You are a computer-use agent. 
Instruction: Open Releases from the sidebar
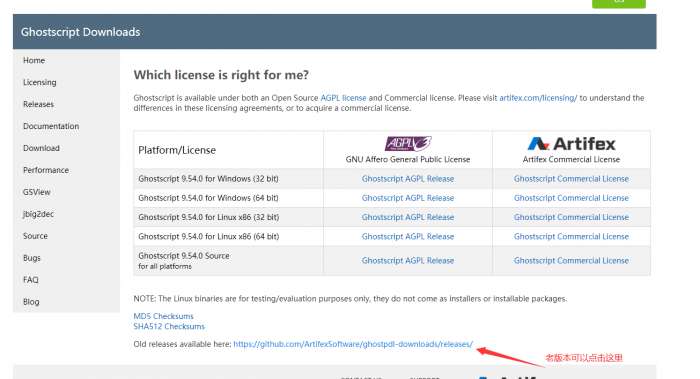(38, 104)
